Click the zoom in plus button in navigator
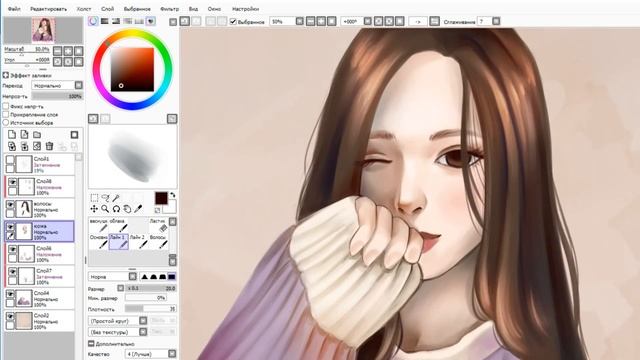Screen dimensions: 640x360 click(68, 51)
